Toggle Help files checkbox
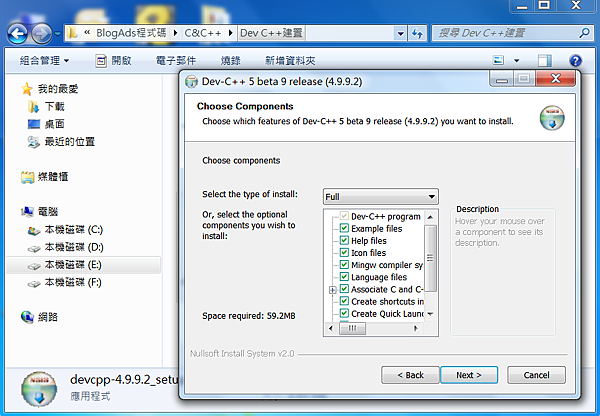600x416 pixels. [344, 240]
